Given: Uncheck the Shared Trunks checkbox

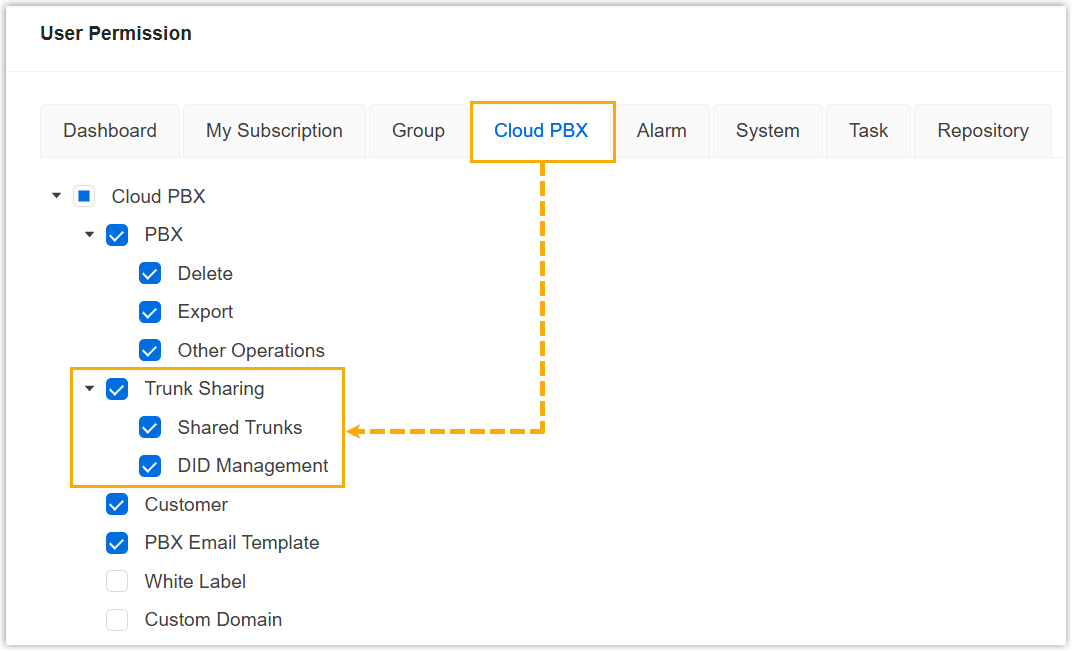Looking at the screenshot, I should [x=150, y=428].
